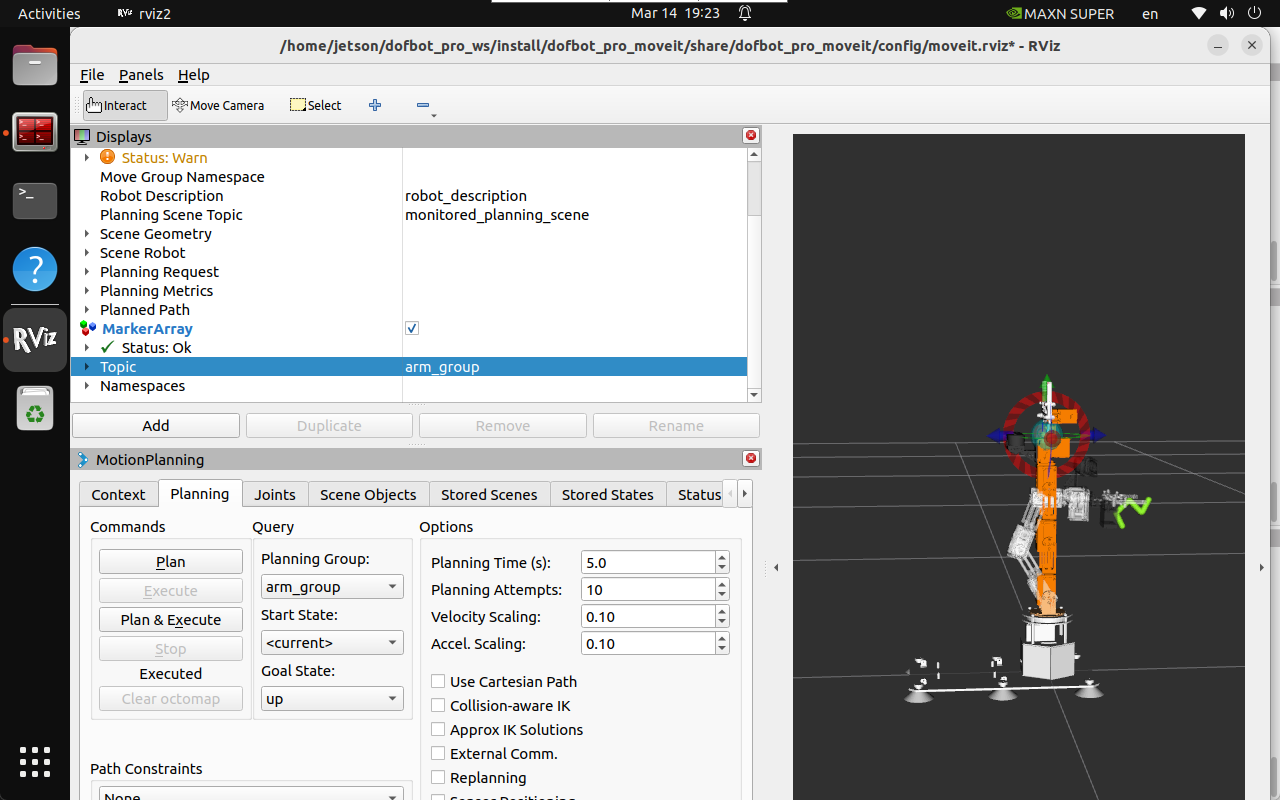Switch to the Scene Objects tab
1280x800 pixels.
click(x=368, y=494)
